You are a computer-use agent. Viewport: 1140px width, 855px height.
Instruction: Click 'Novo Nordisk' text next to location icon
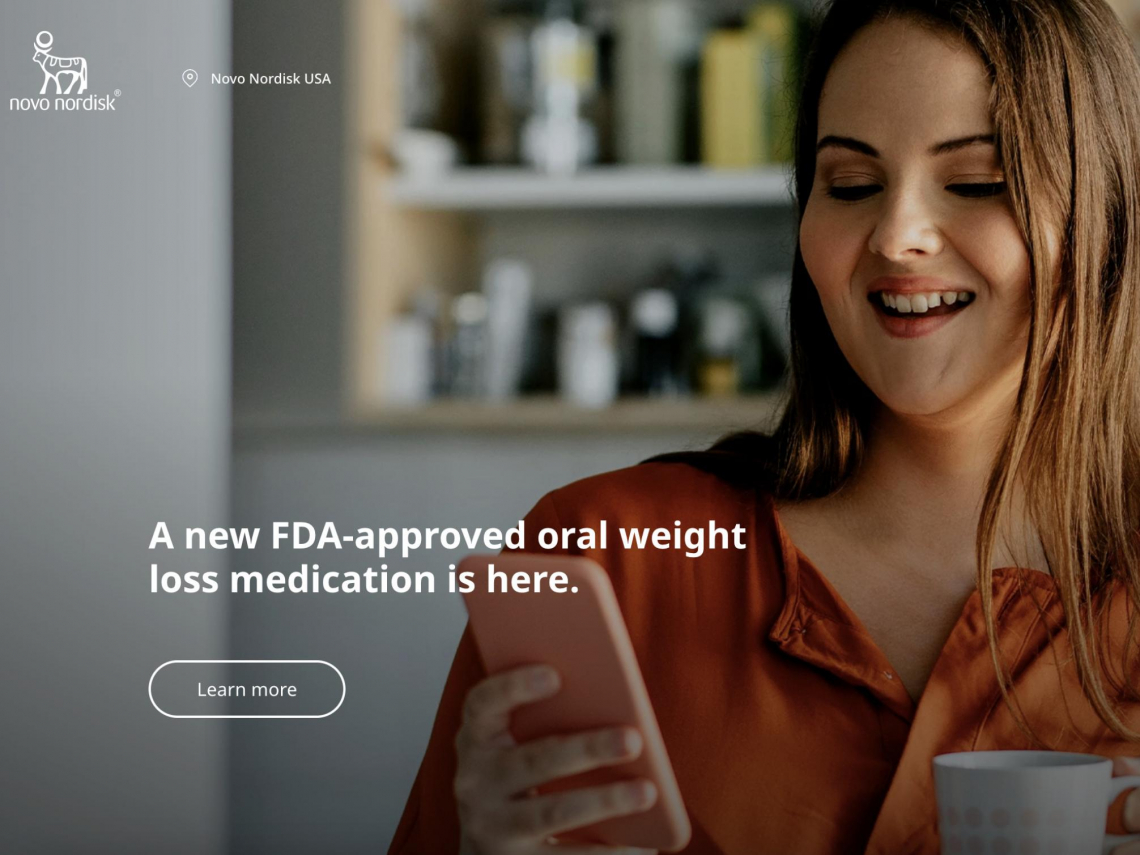pyautogui.click(x=256, y=79)
